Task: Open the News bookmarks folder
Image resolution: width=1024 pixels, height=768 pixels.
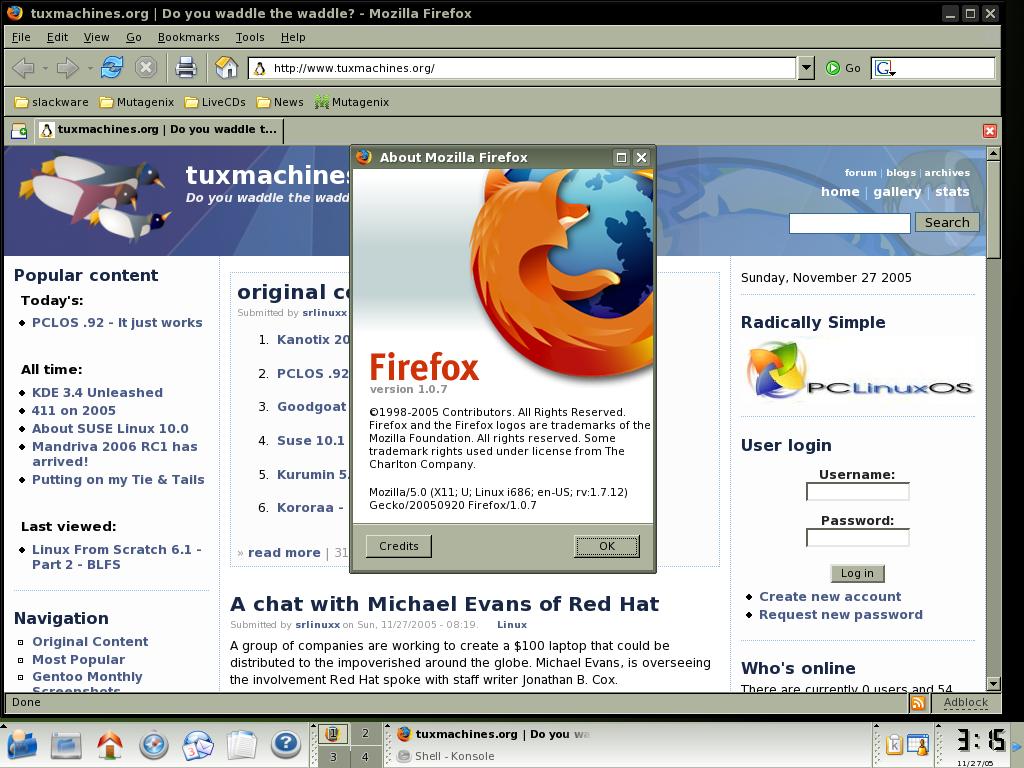Action: pos(280,102)
